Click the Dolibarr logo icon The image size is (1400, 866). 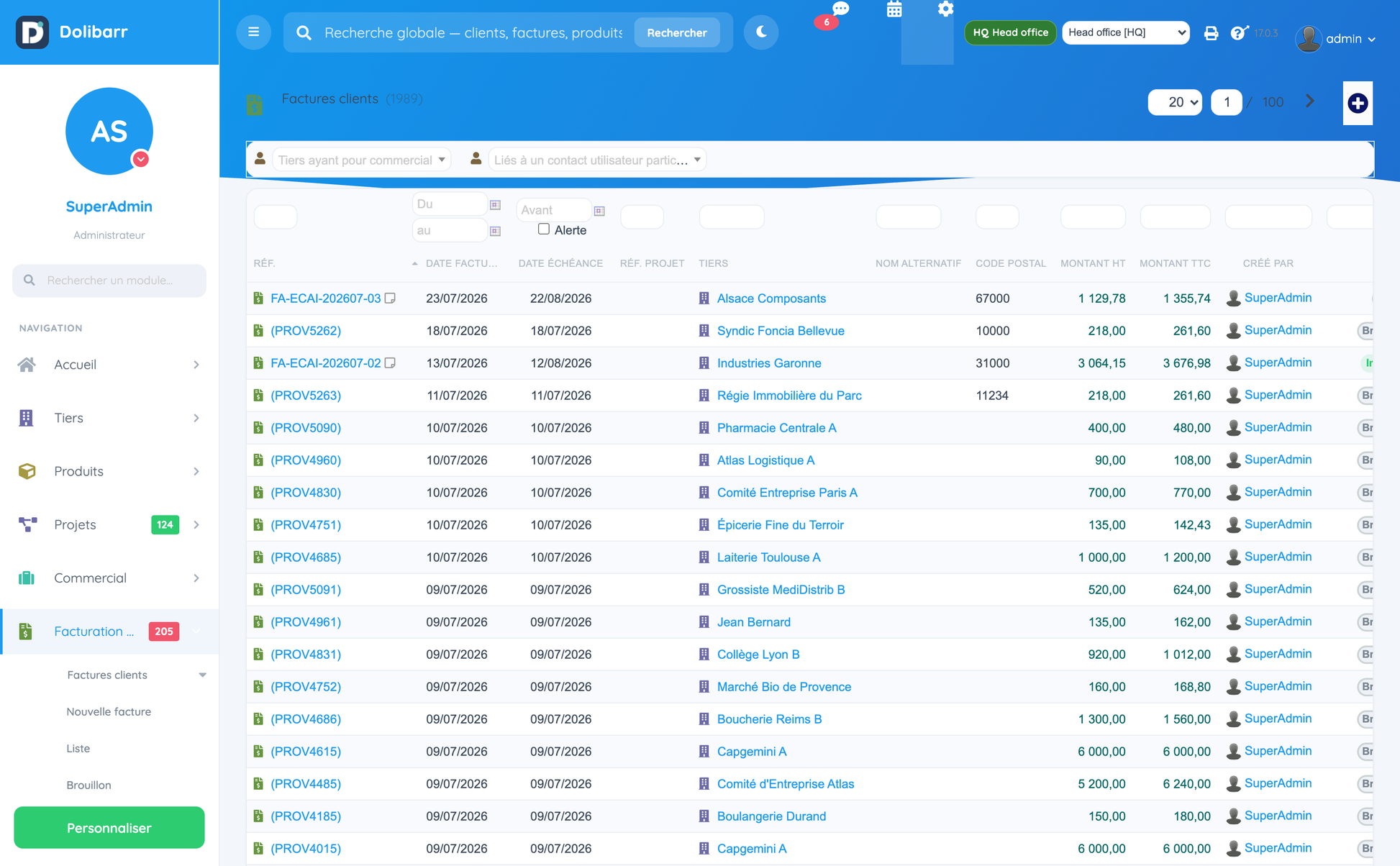click(32, 32)
